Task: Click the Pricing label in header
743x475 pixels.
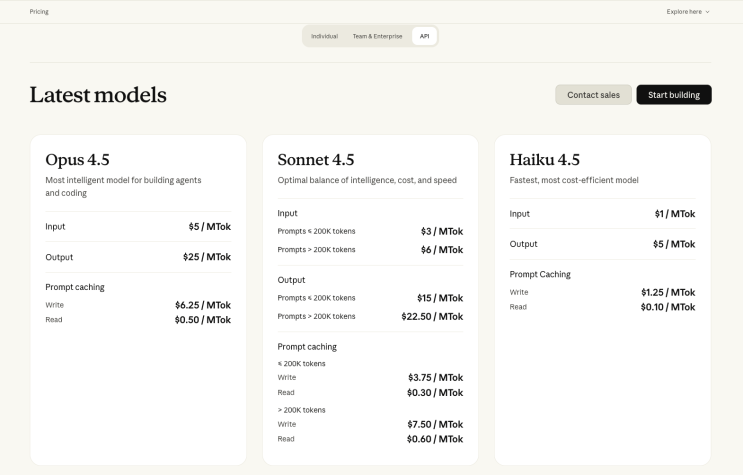Action: (x=39, y=12)
